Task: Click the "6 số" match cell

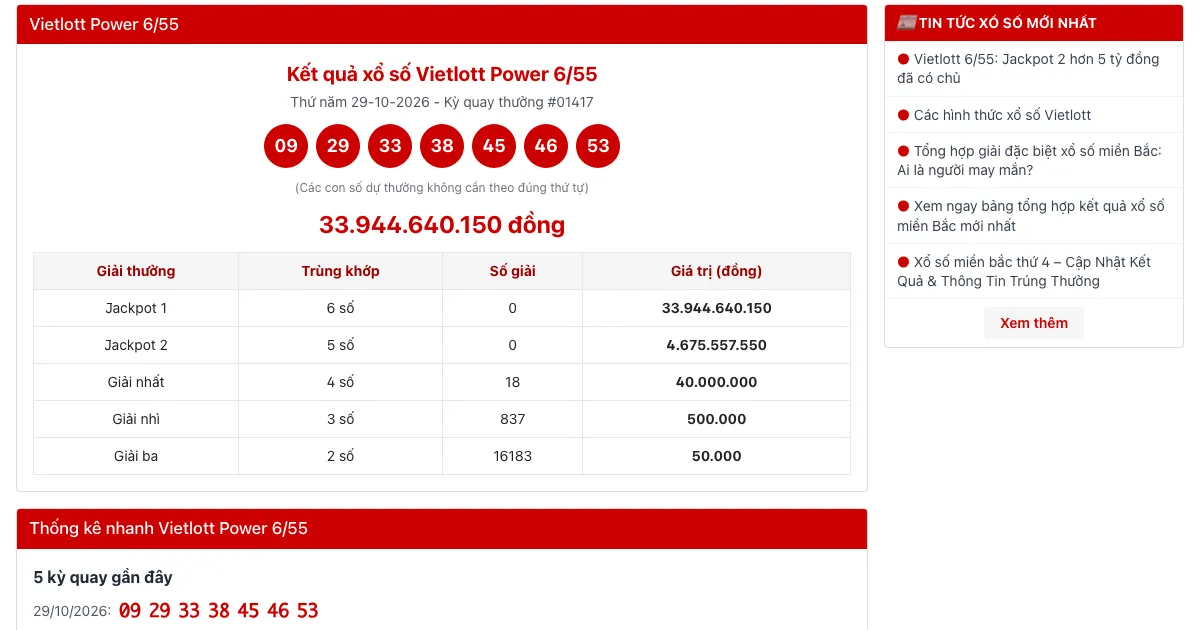Action: [x=341, y=308]
